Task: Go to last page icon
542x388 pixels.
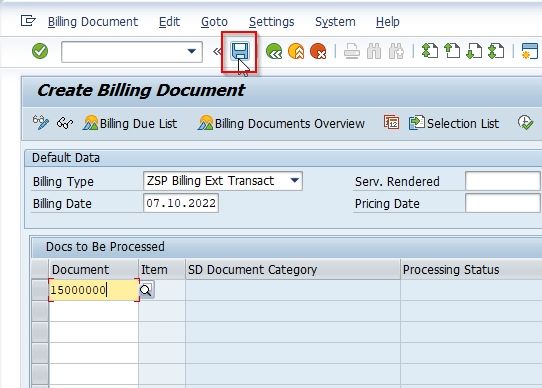Action: click(x=496, y=51)
